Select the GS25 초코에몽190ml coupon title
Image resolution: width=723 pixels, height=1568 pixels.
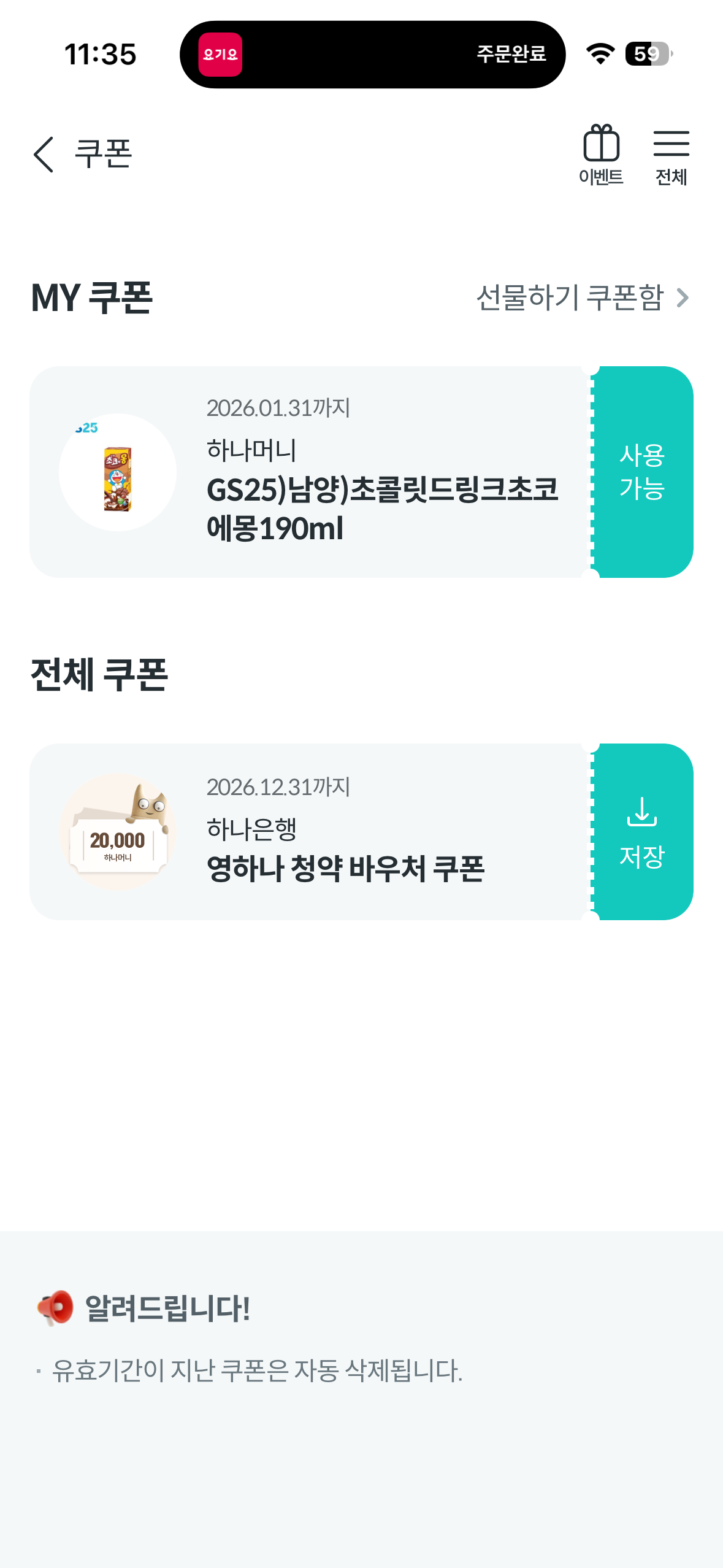click(x=382, y=509)
